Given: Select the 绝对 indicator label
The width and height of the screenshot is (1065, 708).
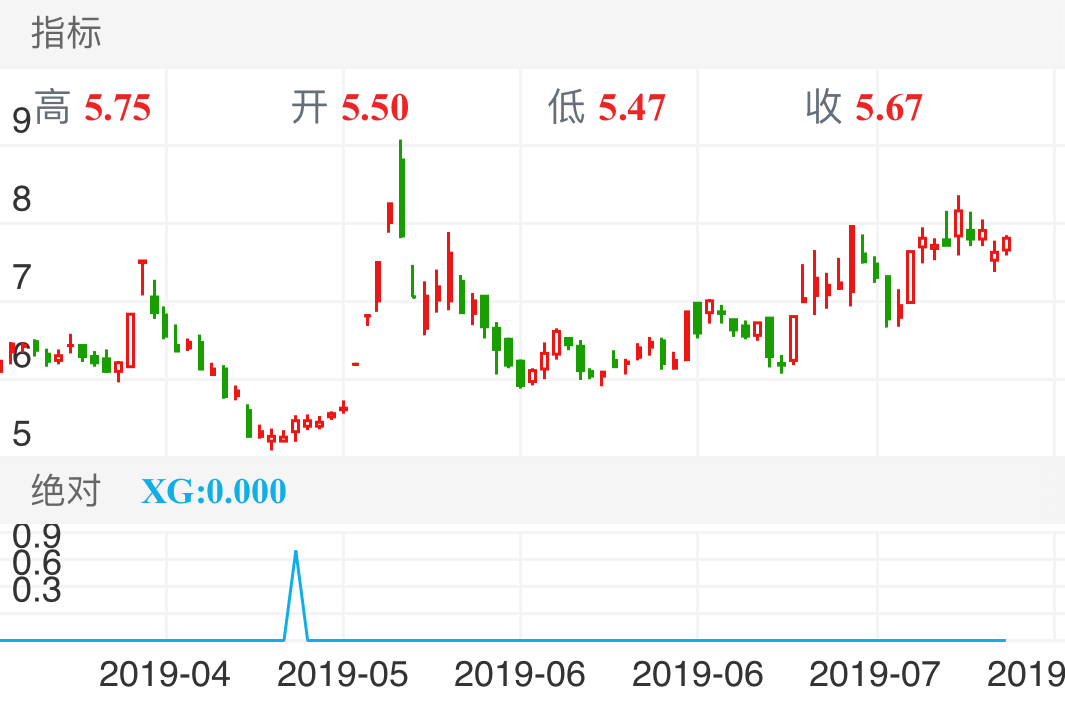Looking at the screenshot, I should [66, 491].
